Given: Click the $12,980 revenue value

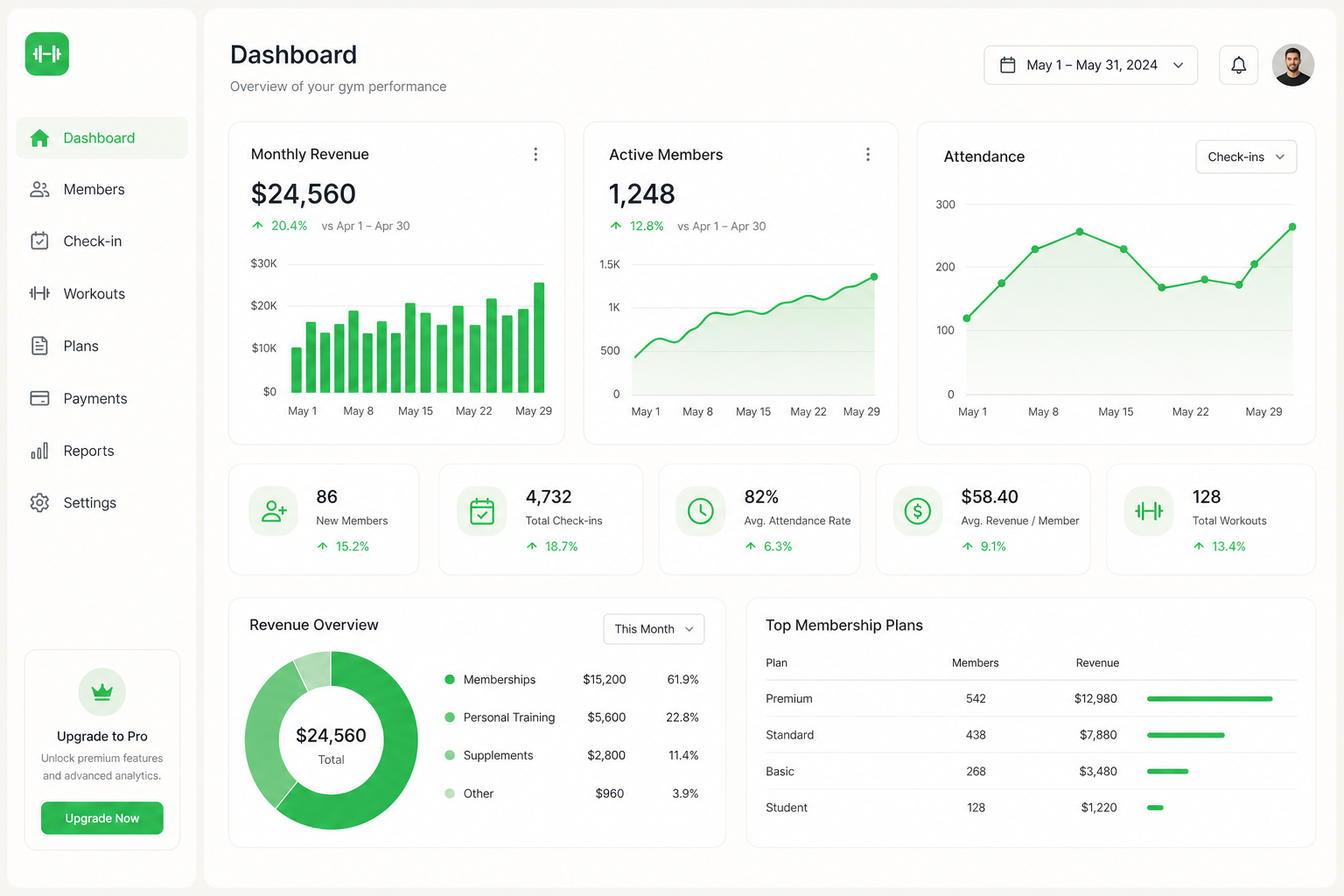Looking at the screenshot, I should (1095, 698).
